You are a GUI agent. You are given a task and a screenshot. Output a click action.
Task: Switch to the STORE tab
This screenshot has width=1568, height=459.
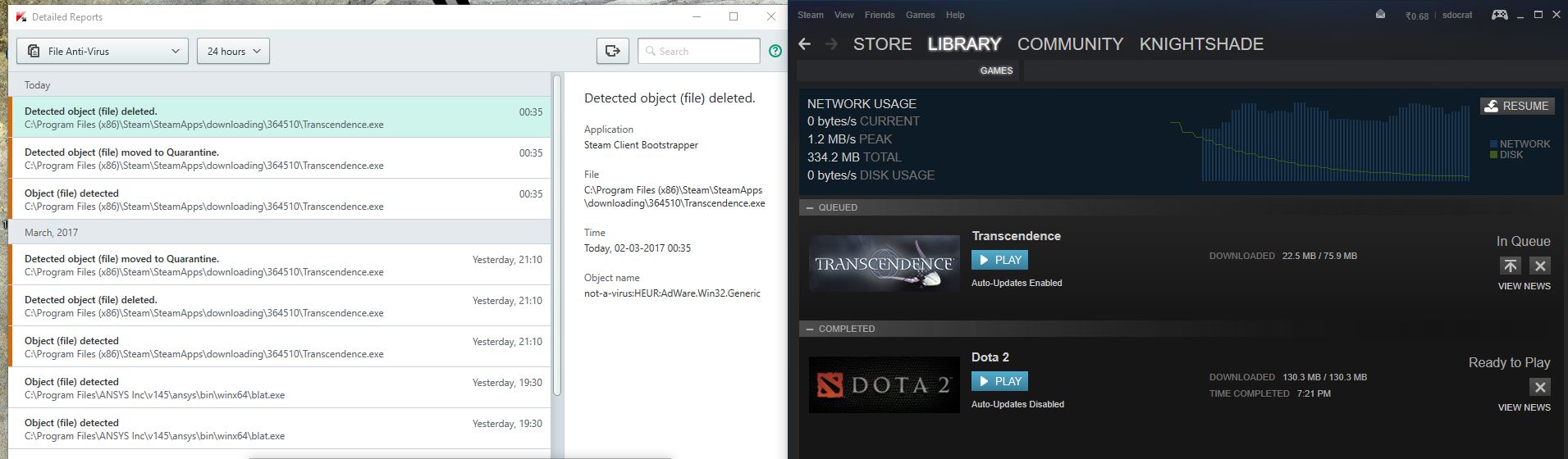click(882, 44)
